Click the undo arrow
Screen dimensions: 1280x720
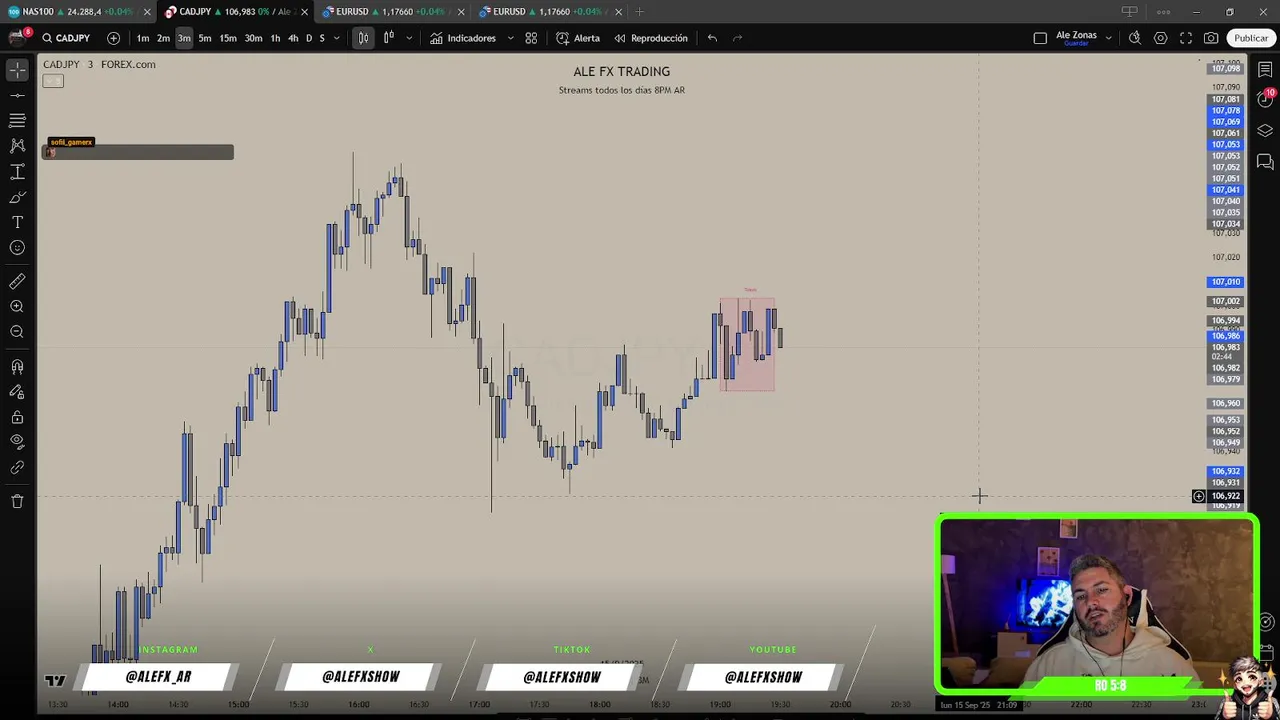point(712,38)
